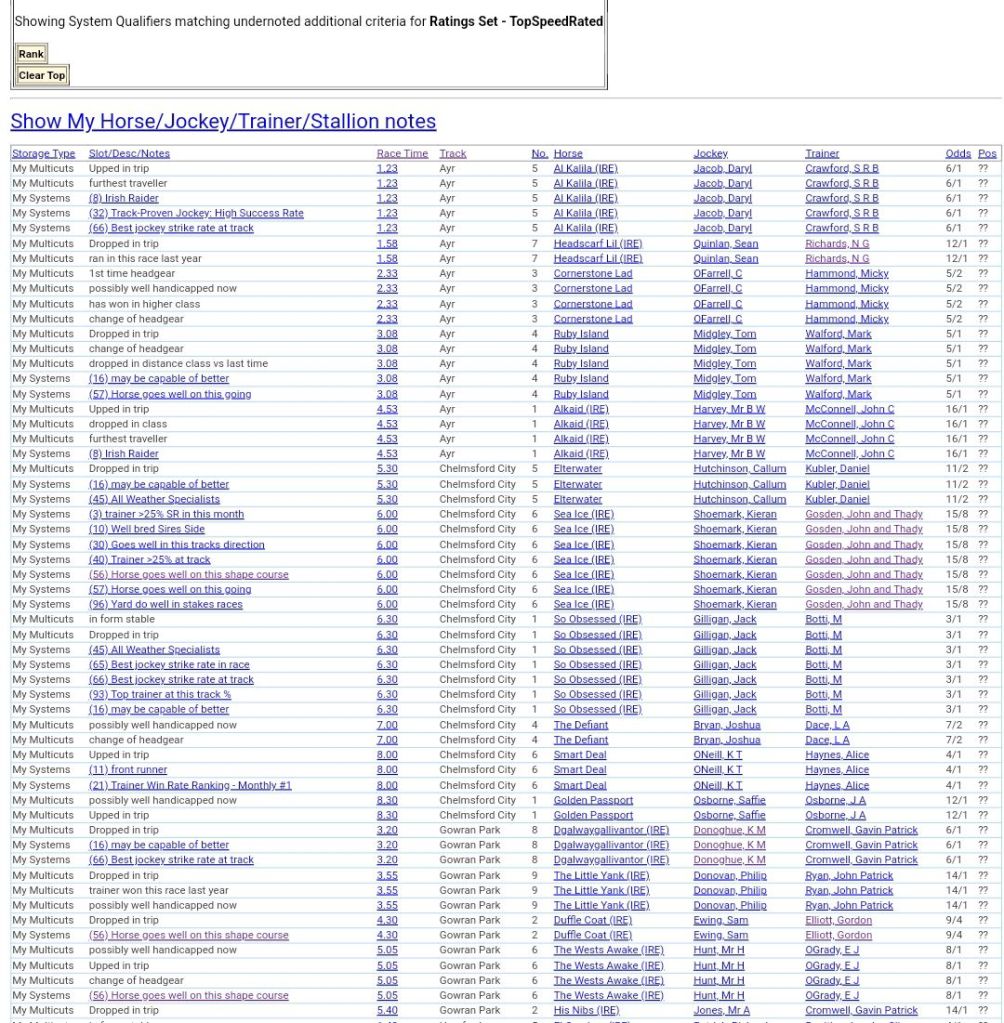Click the Jockey column header
Viewport: 1004px width, 1023px height.
click(710, 153)
